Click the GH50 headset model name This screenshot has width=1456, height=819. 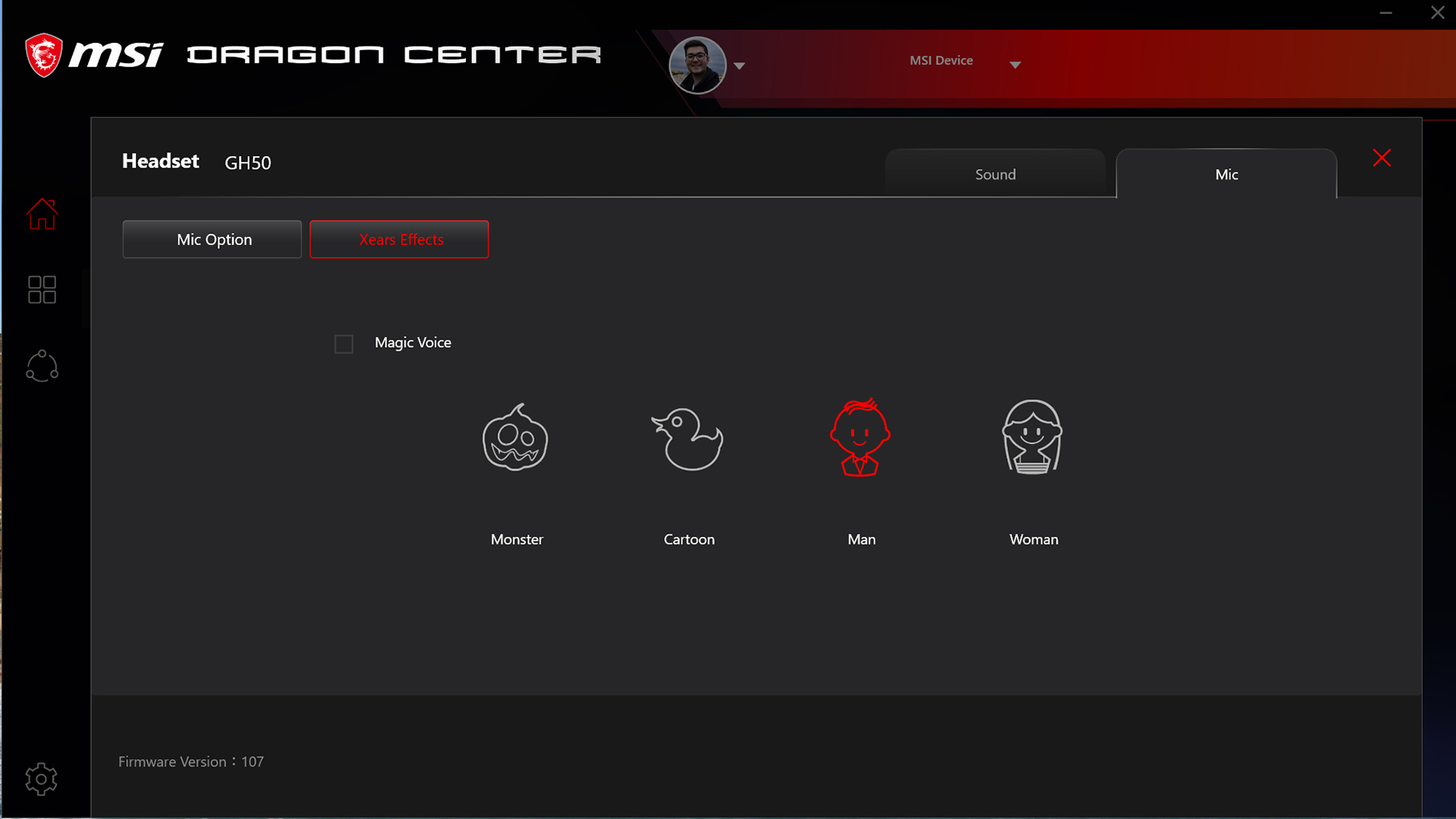click(248, 163)
